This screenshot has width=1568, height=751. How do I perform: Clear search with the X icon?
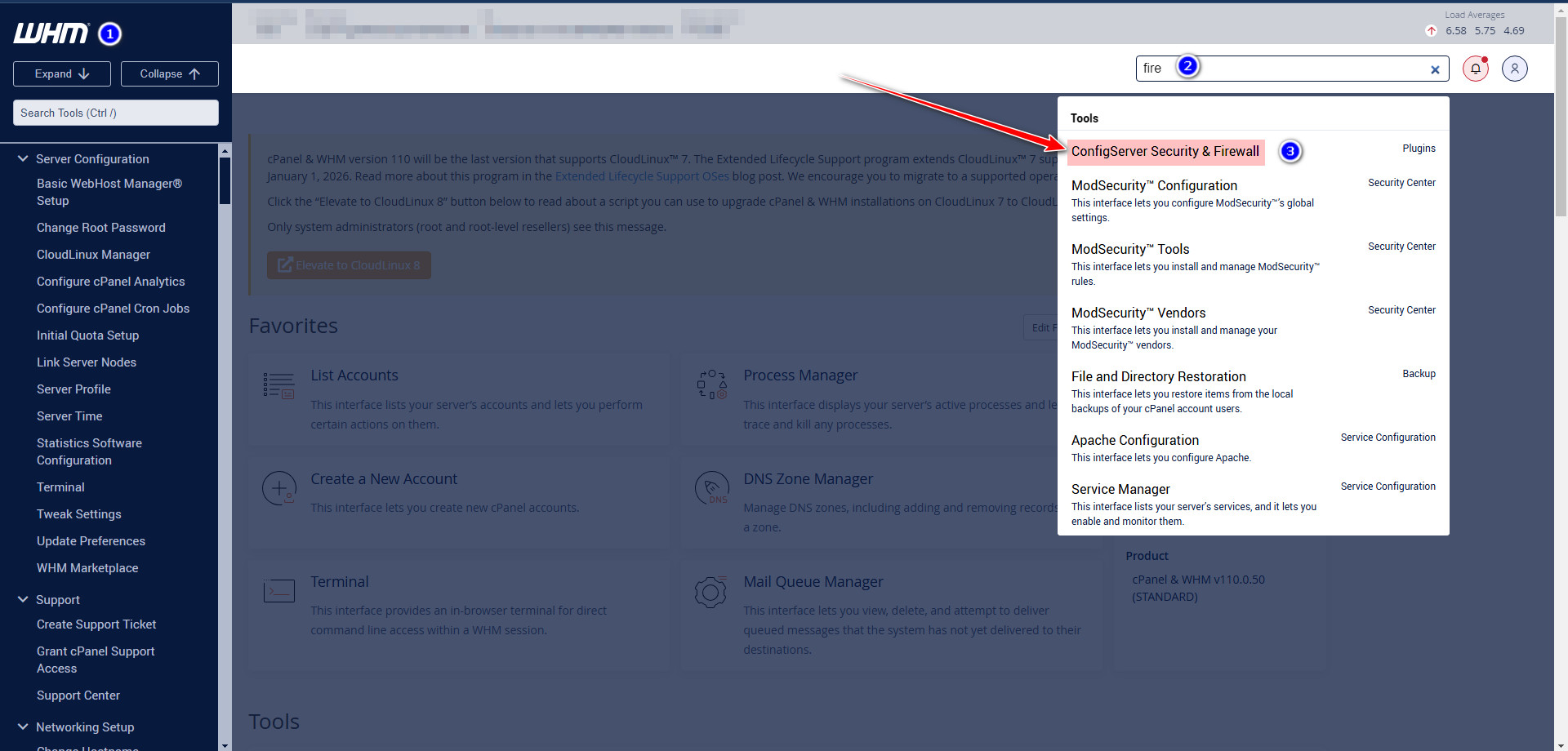pyautogui.click(x=1434, y=69)
